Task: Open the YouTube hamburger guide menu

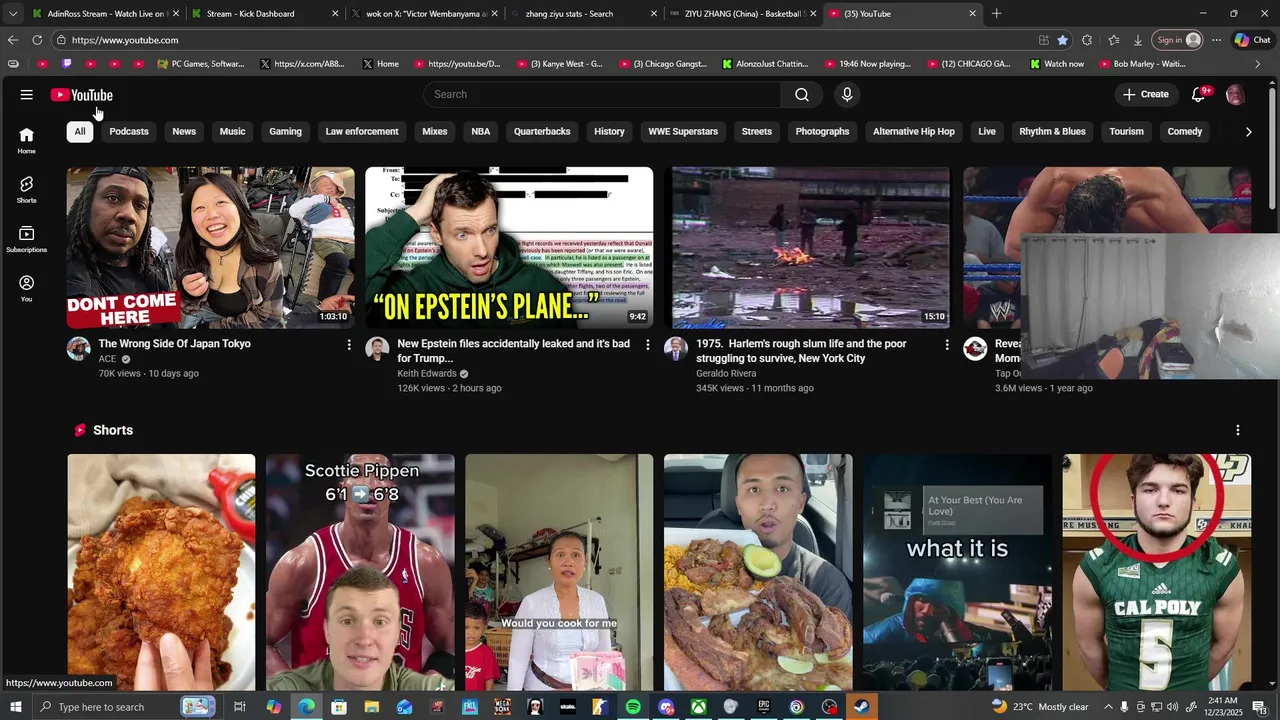Action: click(26, 94)
